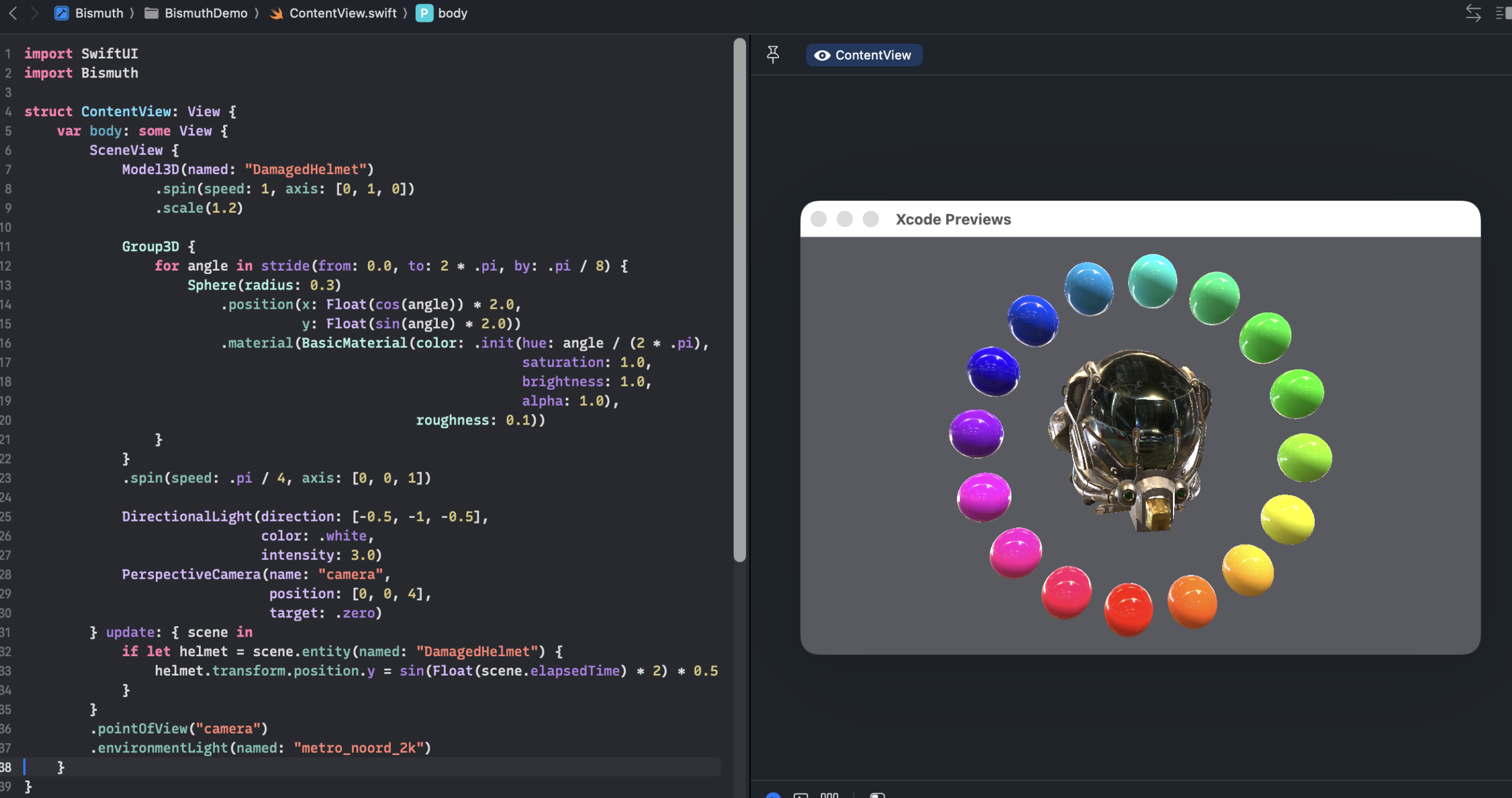
Task: Click the Xcode Previews window title
Action: (953, 219)
